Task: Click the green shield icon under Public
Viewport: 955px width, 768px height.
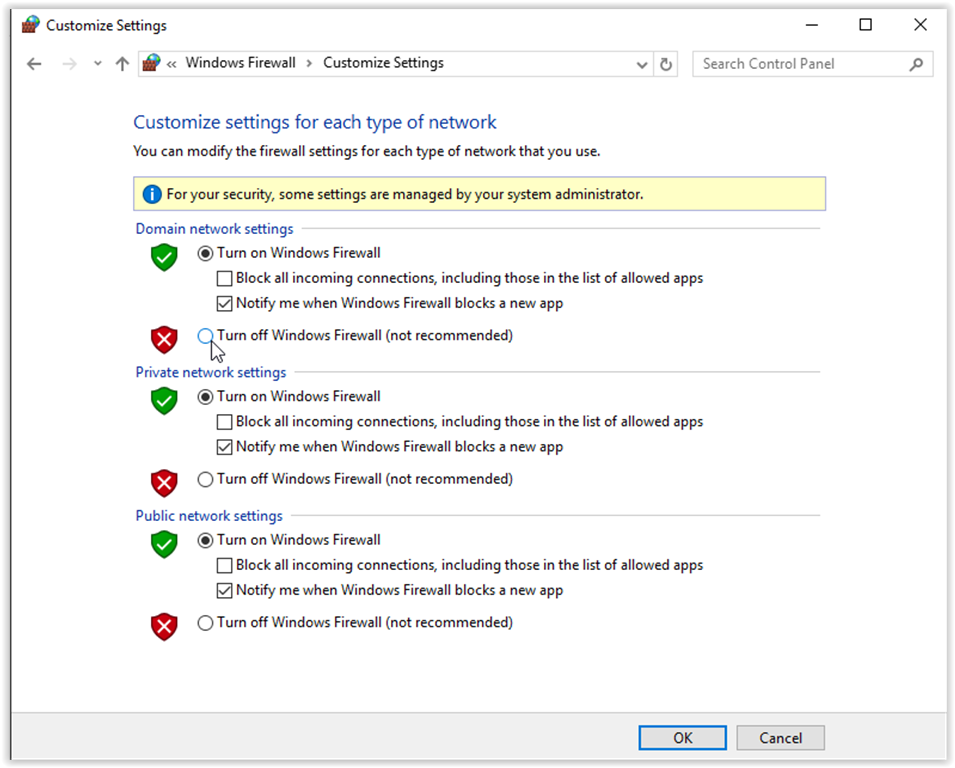Action: point(164,544)
